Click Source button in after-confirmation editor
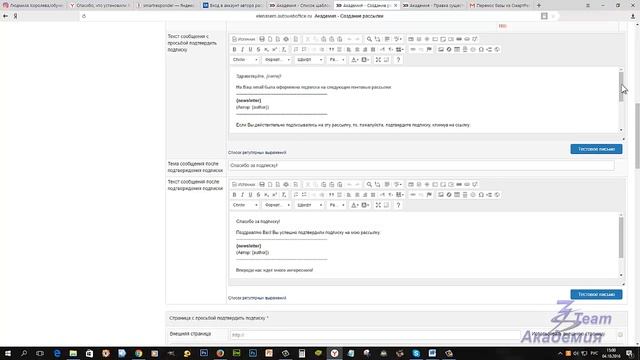Viewport: 640px width, 360px height. [244, 184]
